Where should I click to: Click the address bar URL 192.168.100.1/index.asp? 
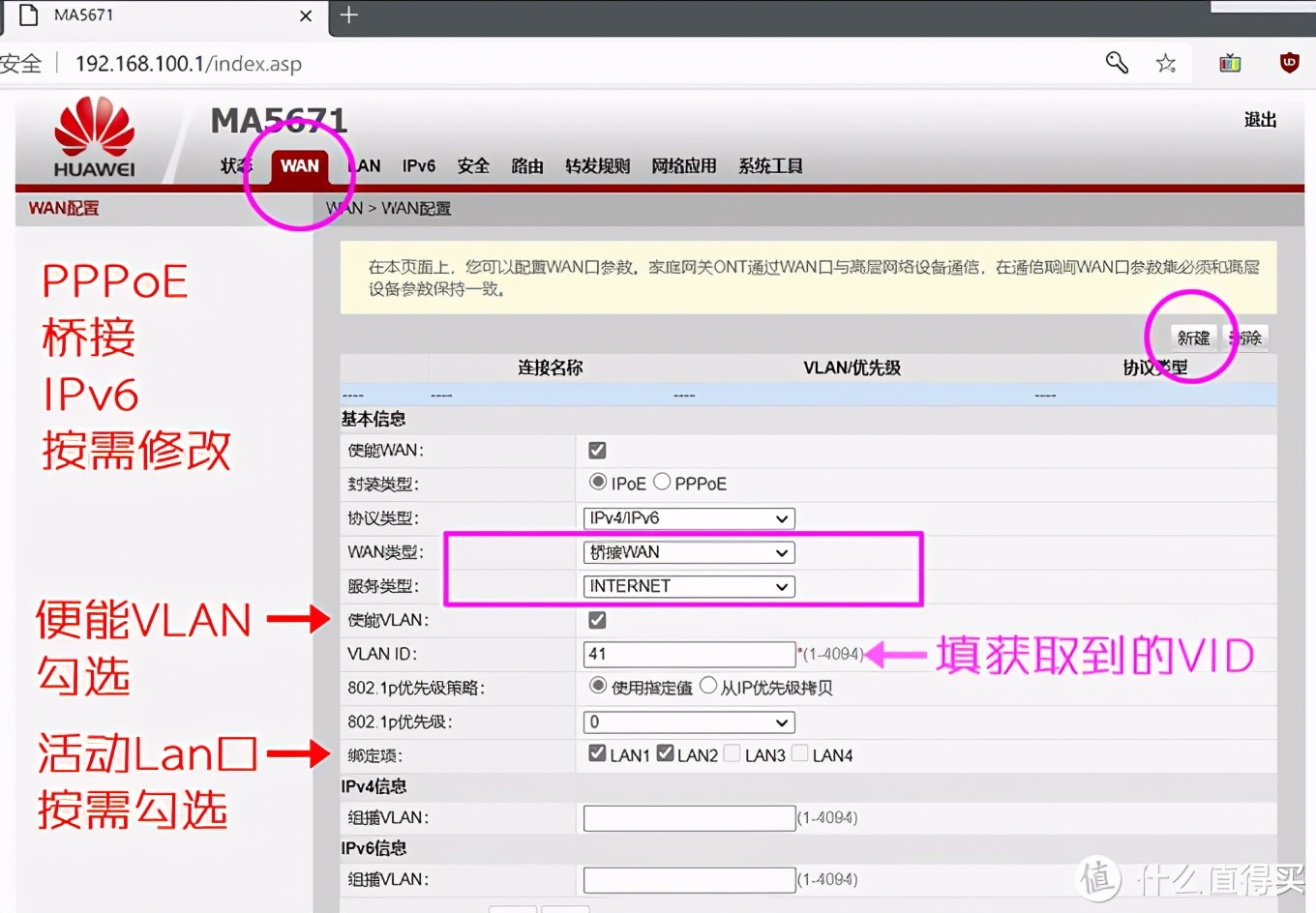[189, 64]
